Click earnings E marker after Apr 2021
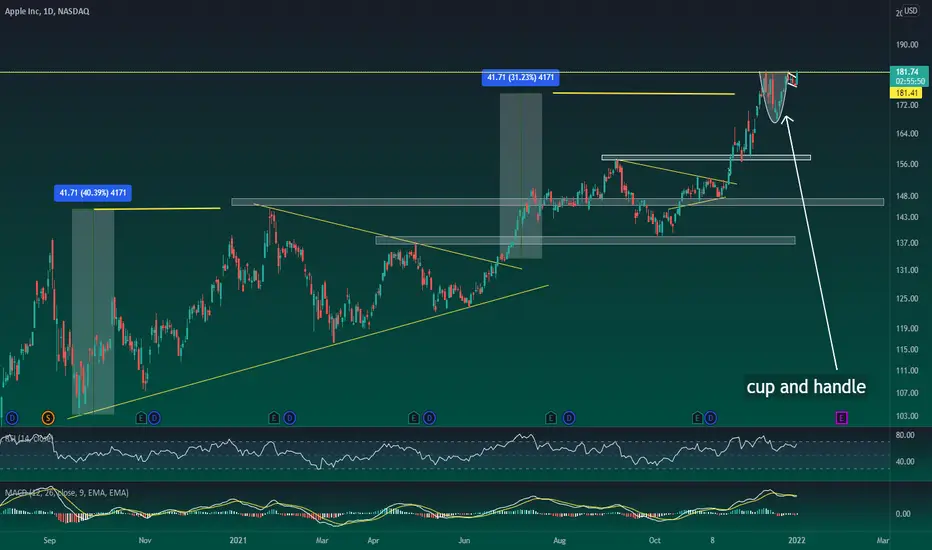The height and width of the screenshot is (550, 932). coord(414,418)
